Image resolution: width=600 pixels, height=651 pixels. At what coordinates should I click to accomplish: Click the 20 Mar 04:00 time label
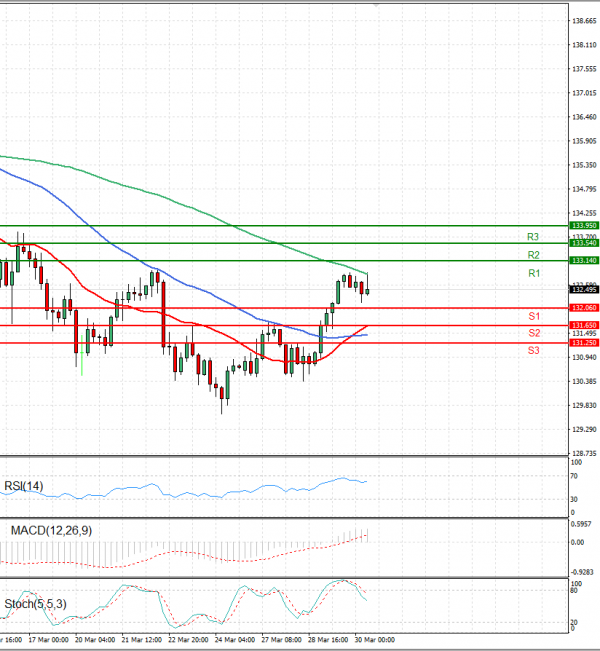click(x=95, y=640)
